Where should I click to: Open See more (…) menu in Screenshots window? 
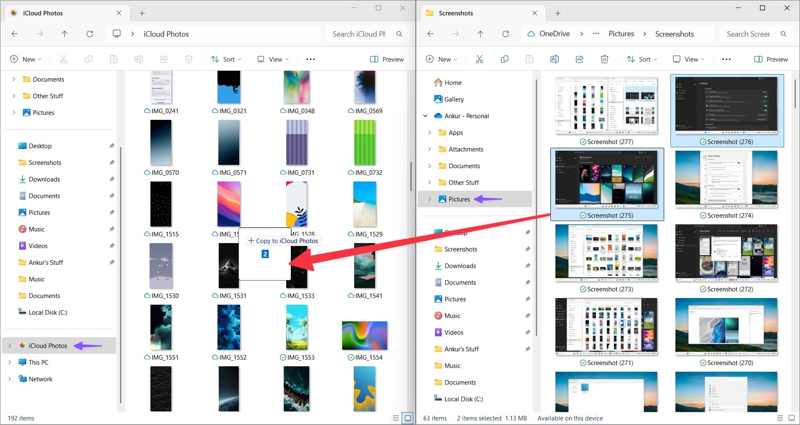click(x=727, y=59)
